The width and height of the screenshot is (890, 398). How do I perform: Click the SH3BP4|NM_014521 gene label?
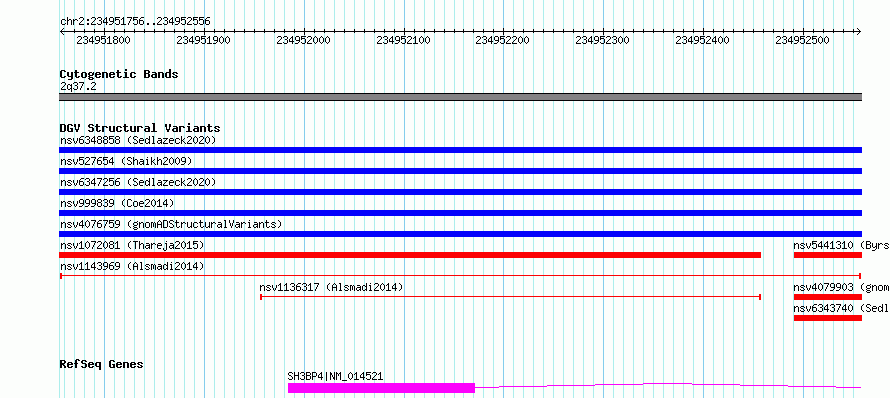click(335, 376)
